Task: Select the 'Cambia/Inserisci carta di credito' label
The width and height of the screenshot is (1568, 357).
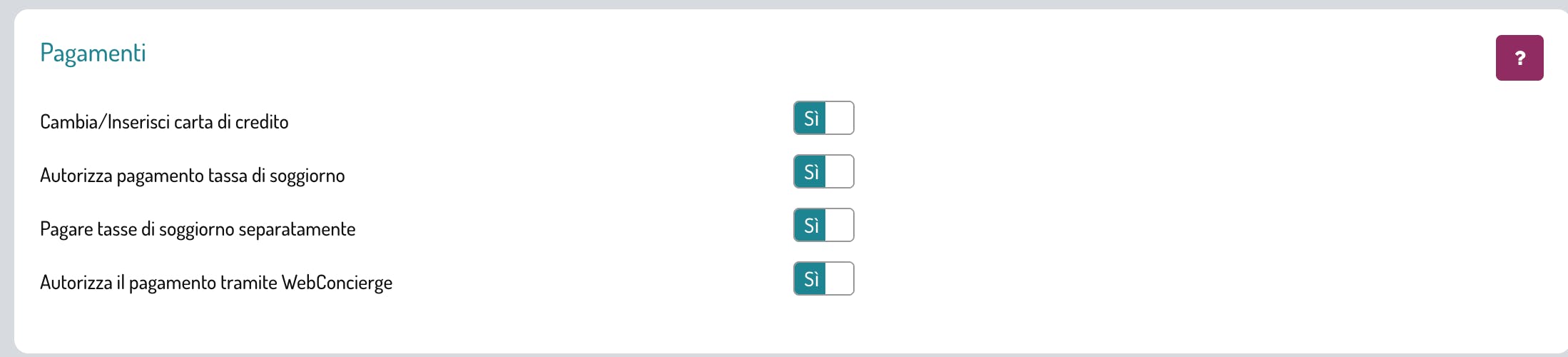Action: pyautogui.click(x=164, y=122)
